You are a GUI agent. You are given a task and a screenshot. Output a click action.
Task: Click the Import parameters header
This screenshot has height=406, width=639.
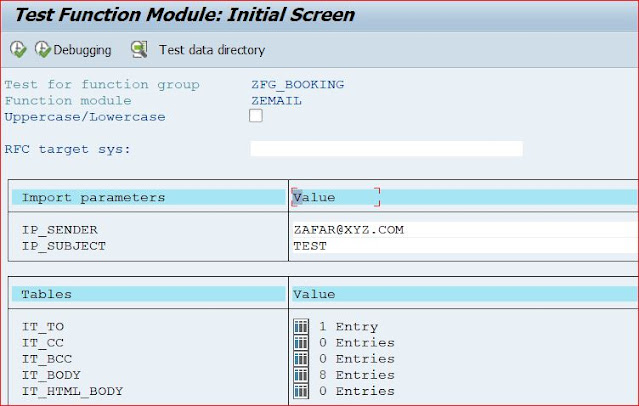pyautogui.click(x=149, y=197)
